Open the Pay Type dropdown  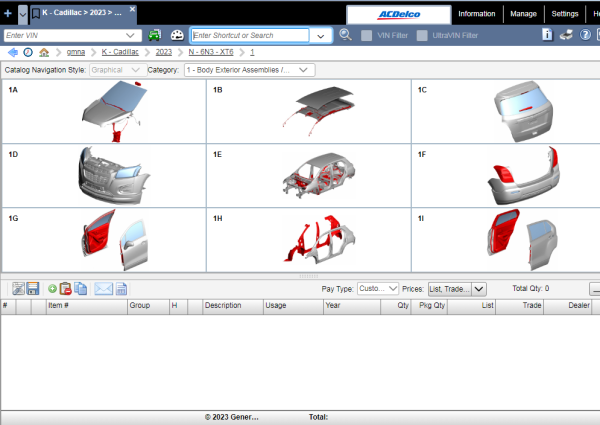tap(378, 288)
